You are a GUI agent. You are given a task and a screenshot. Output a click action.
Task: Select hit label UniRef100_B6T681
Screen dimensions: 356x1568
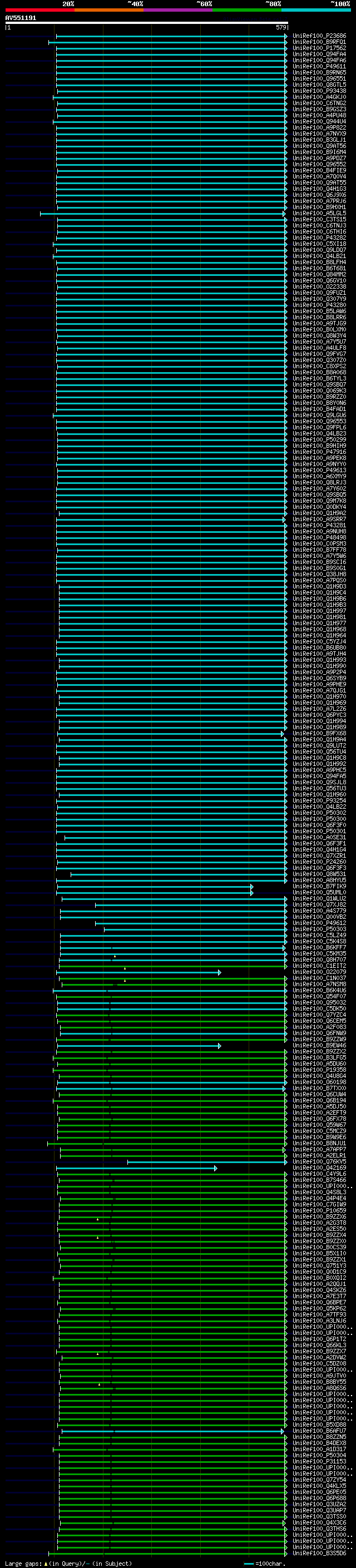tap(319, 269)
